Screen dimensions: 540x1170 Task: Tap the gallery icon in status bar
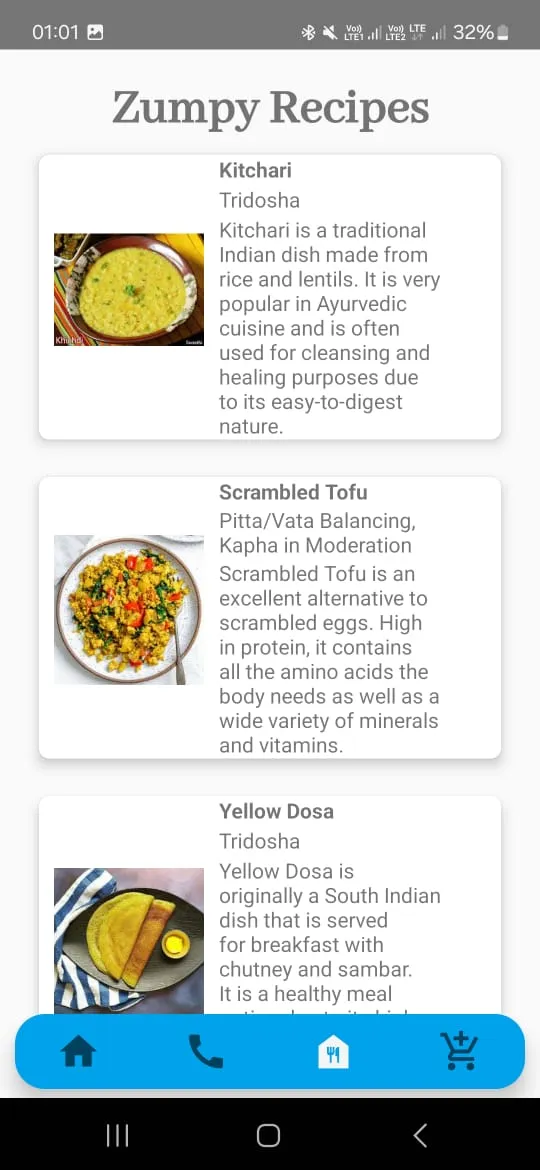[95, 32]
